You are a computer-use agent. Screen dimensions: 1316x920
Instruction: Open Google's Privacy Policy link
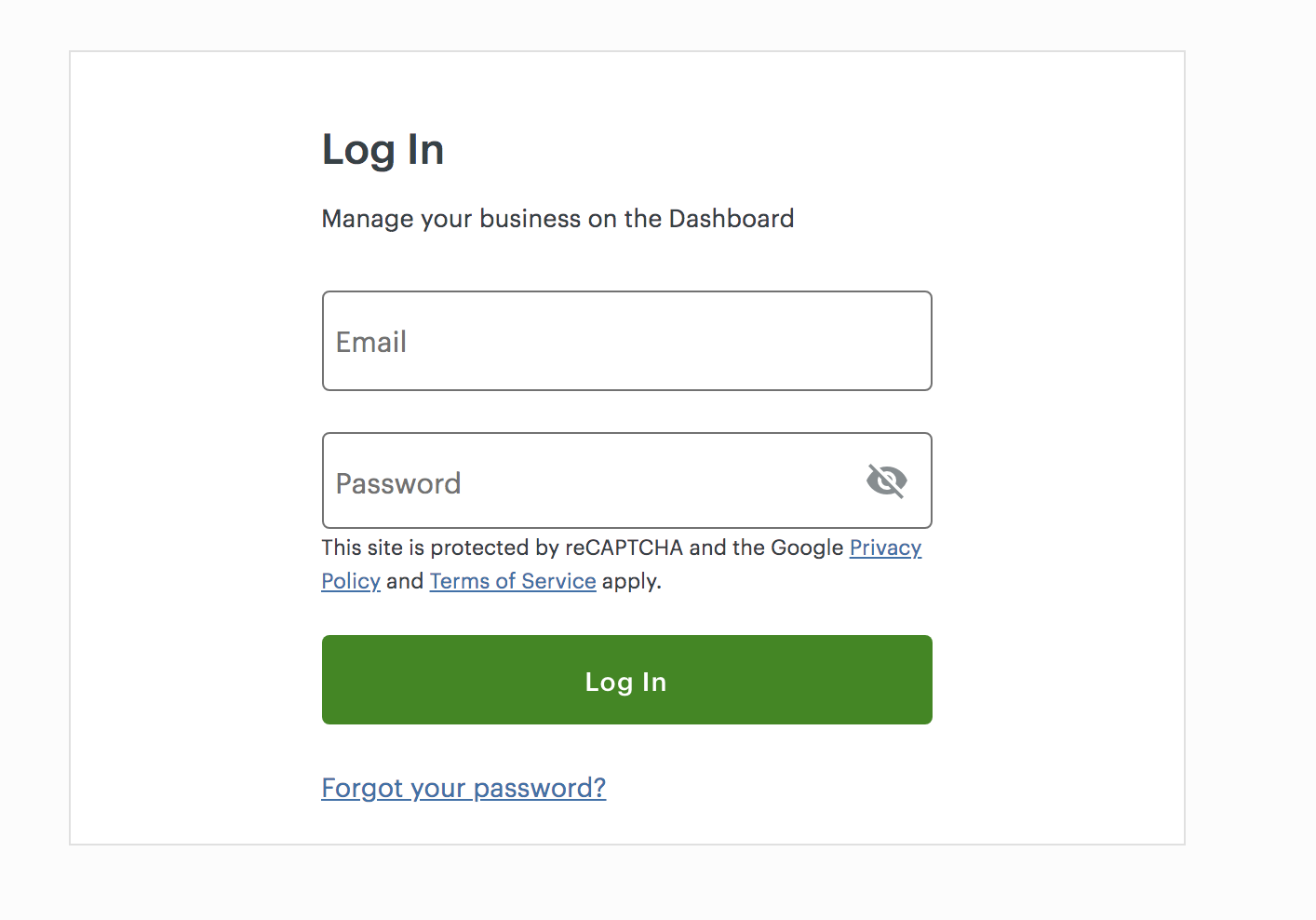click(884, 548)
